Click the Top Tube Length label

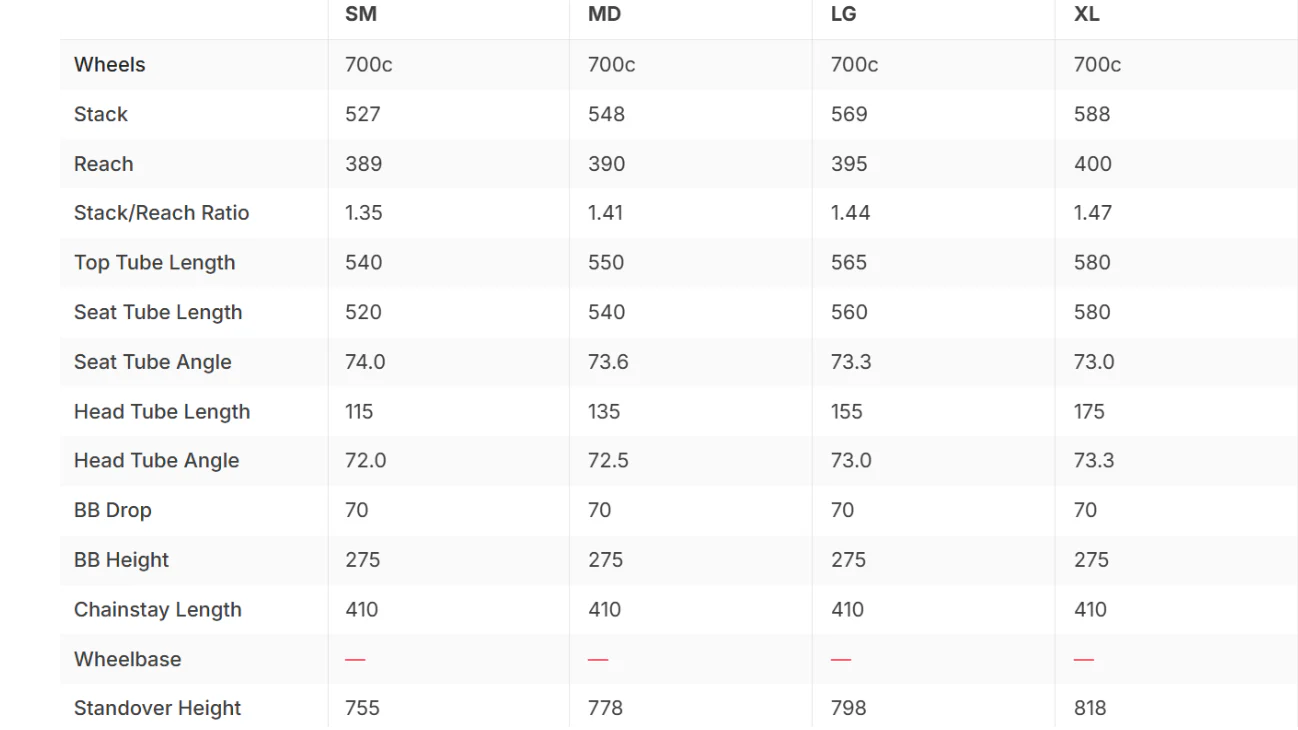pos(155,263)
